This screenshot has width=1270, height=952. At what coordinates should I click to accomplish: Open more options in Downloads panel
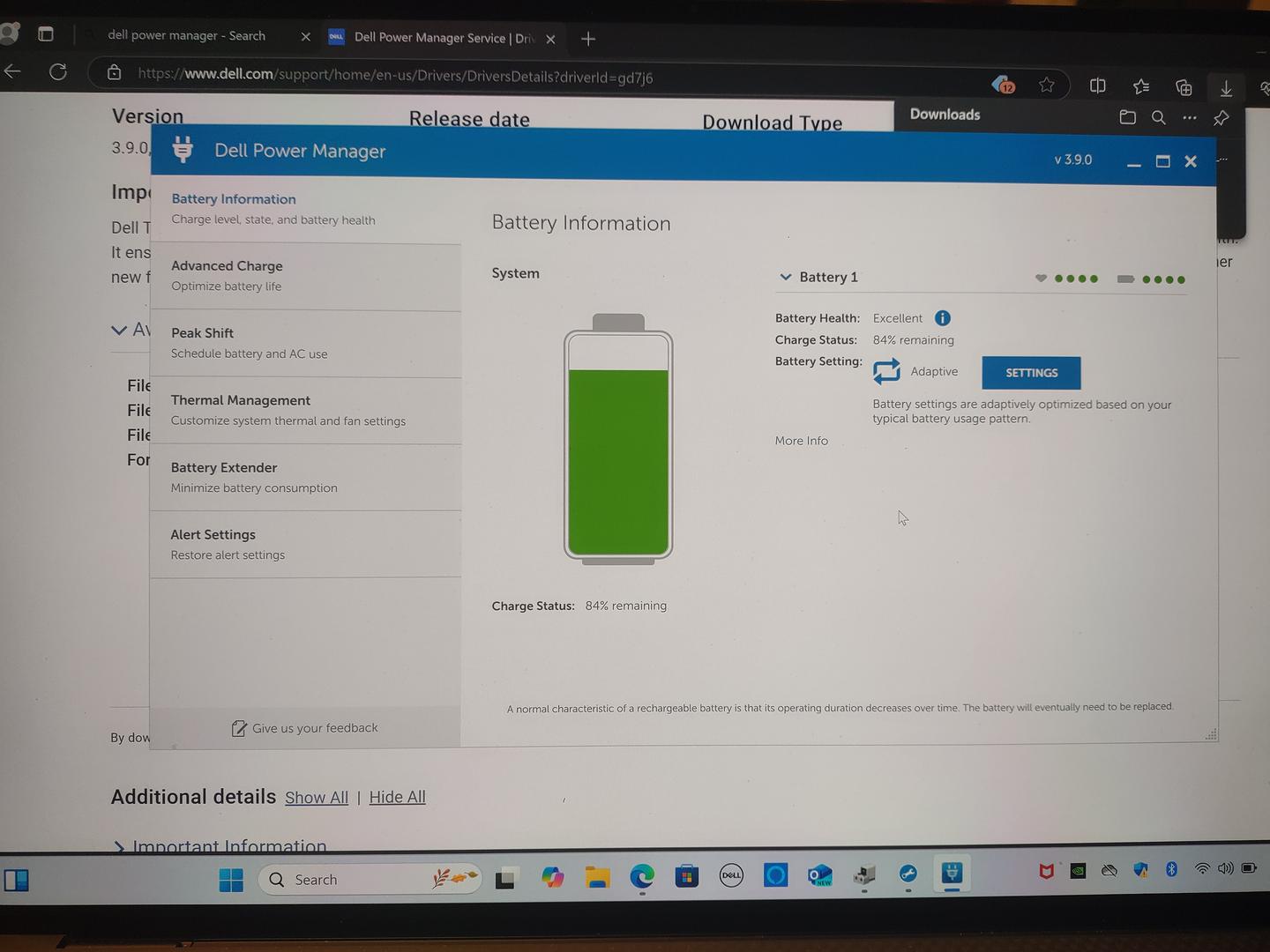pyautogui.click(x=1190, y=117)
